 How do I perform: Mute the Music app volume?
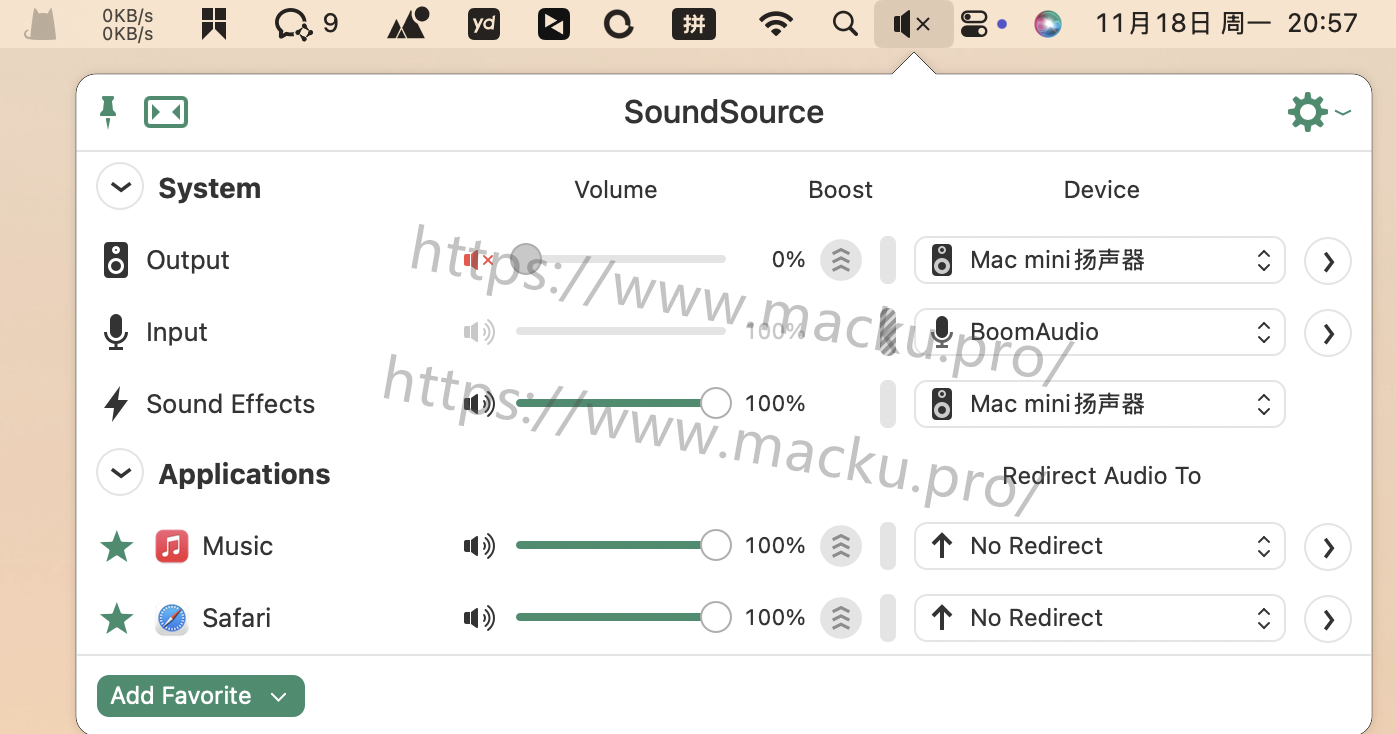479,546
